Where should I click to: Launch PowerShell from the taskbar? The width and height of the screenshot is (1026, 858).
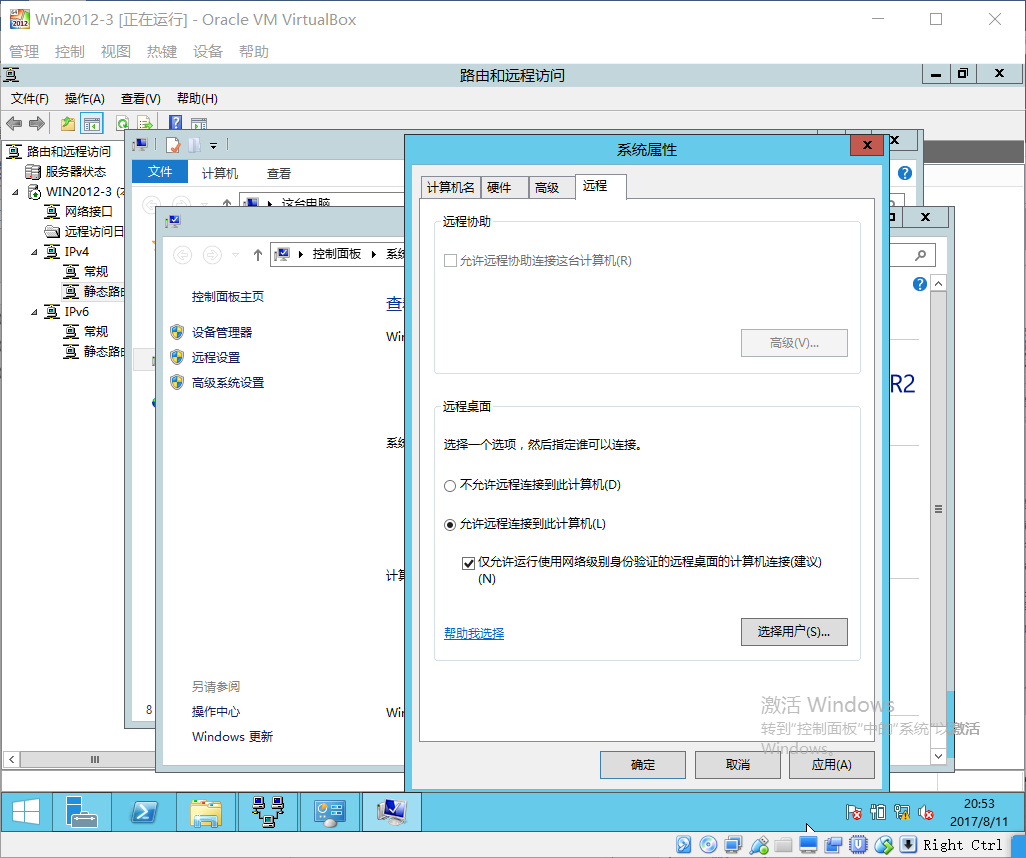point(144,812)
